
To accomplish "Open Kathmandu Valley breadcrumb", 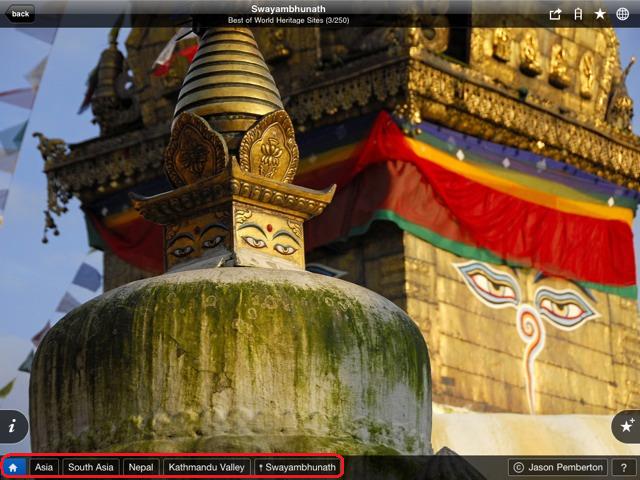I will pyautogui.click(x=207, y=467).
